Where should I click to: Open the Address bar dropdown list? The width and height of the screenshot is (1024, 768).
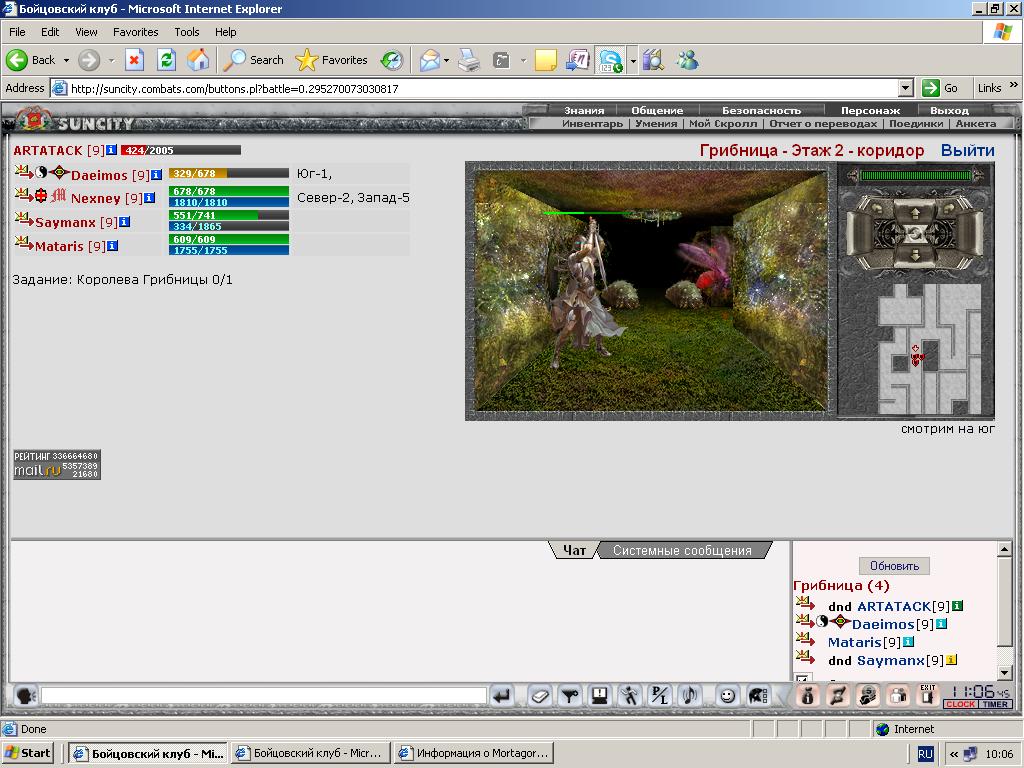pyautogui.click(x=905, y=88)
